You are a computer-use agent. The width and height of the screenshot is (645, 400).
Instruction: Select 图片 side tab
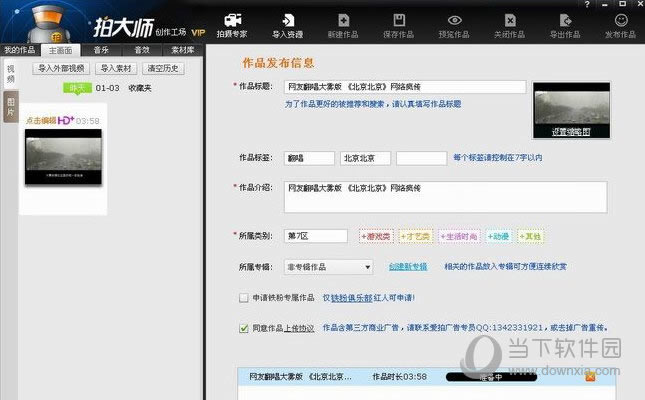click(x=10, y=106)
